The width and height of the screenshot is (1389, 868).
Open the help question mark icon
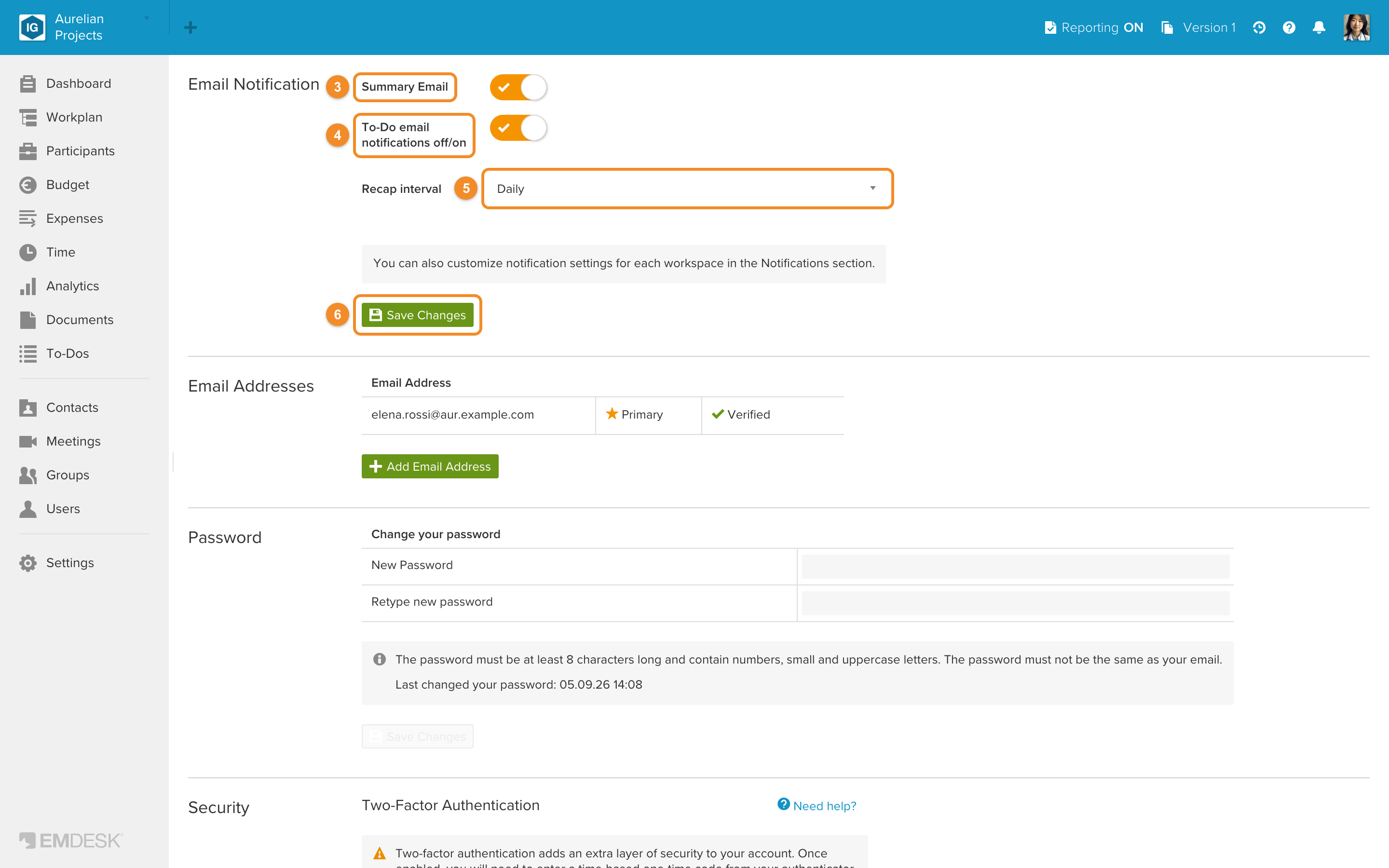point(1289,27)
